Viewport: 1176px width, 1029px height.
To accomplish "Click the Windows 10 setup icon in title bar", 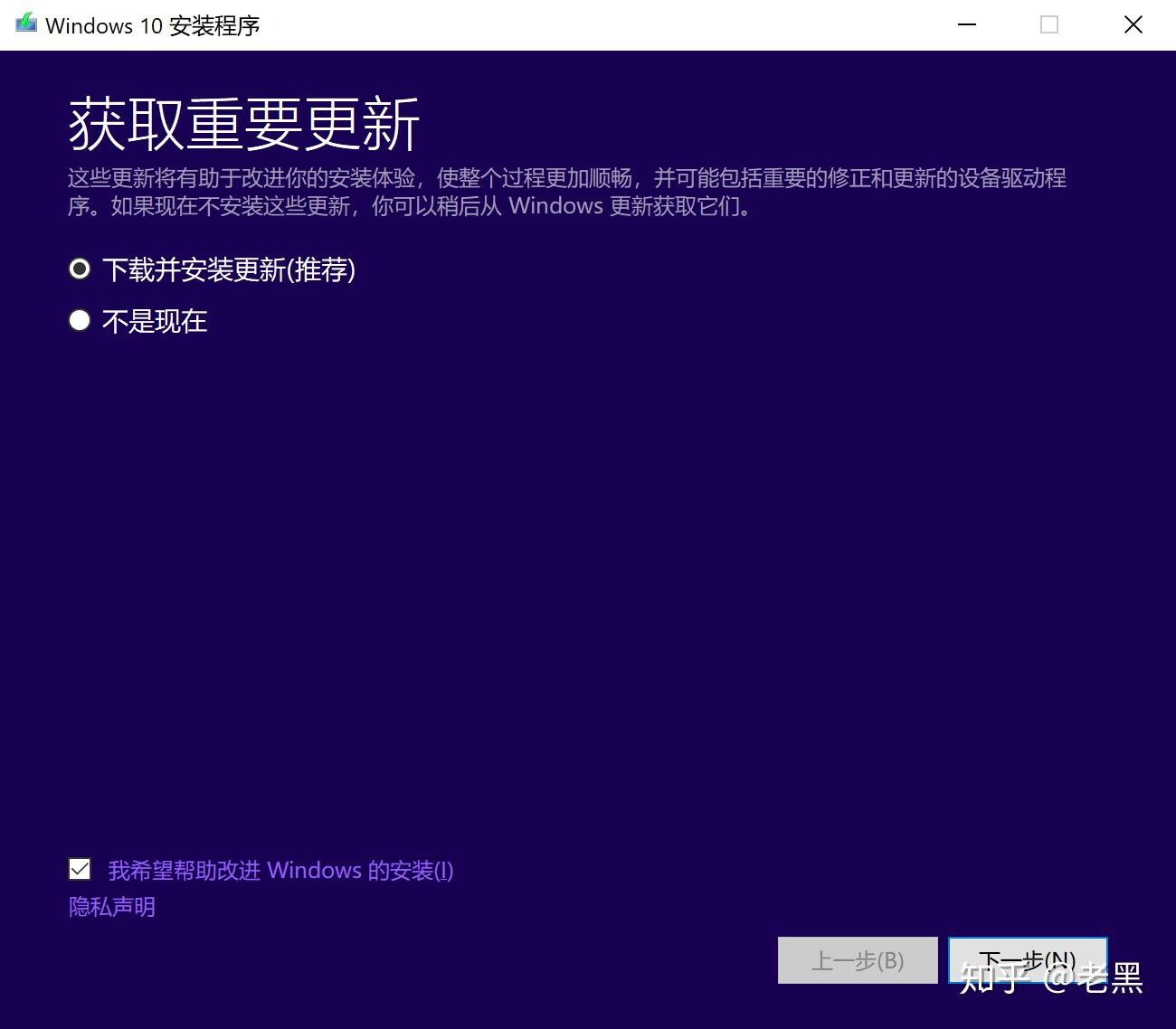I will point(26,24).
